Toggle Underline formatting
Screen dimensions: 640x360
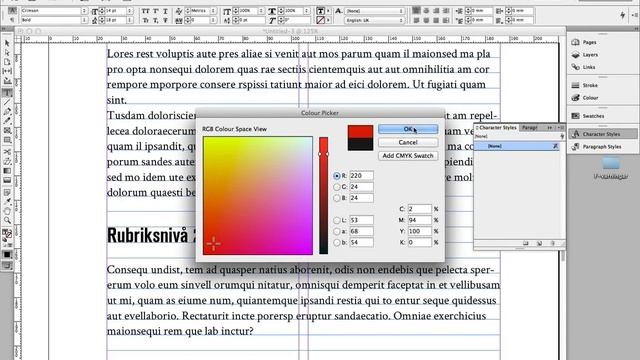click(x=165, y=11)
